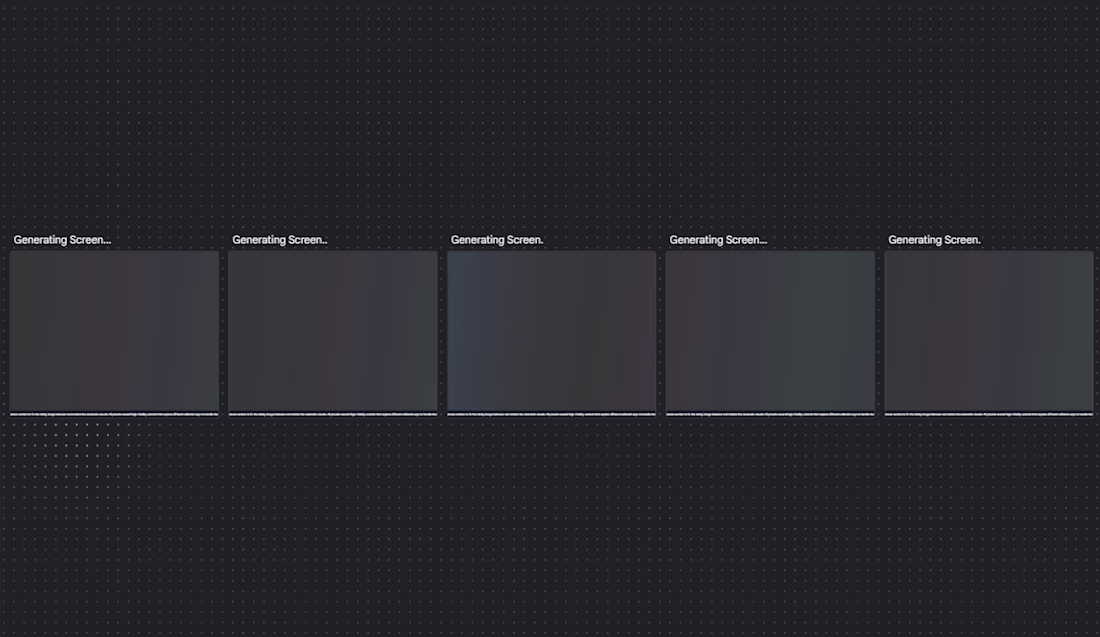Click the fourth card's 'Generating Screen...' title
Viewport: 1100px width, 637px height.
pyautogui.click(x=718, y=240)
